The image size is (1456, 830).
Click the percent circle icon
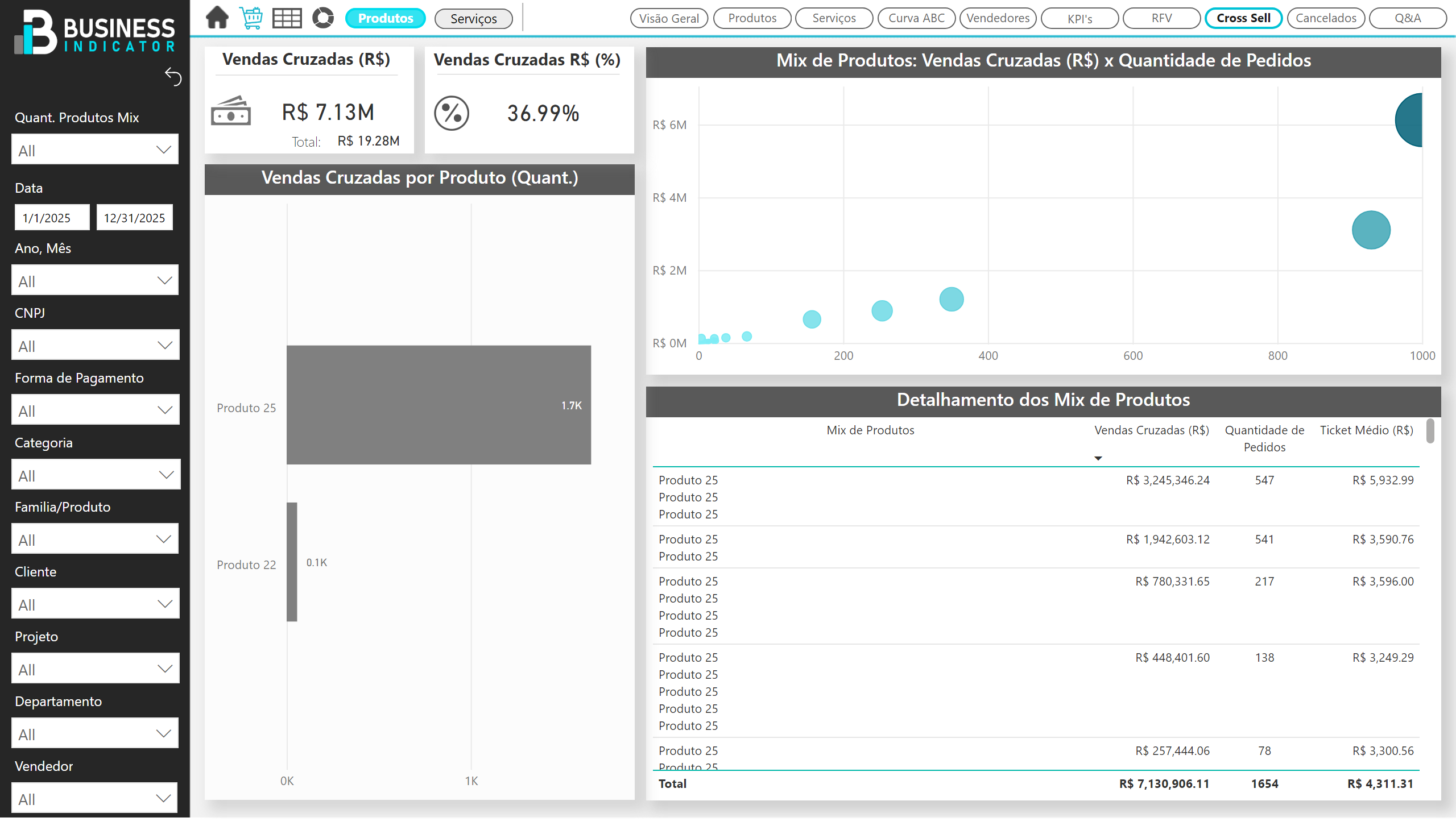(x=451, y=113)
